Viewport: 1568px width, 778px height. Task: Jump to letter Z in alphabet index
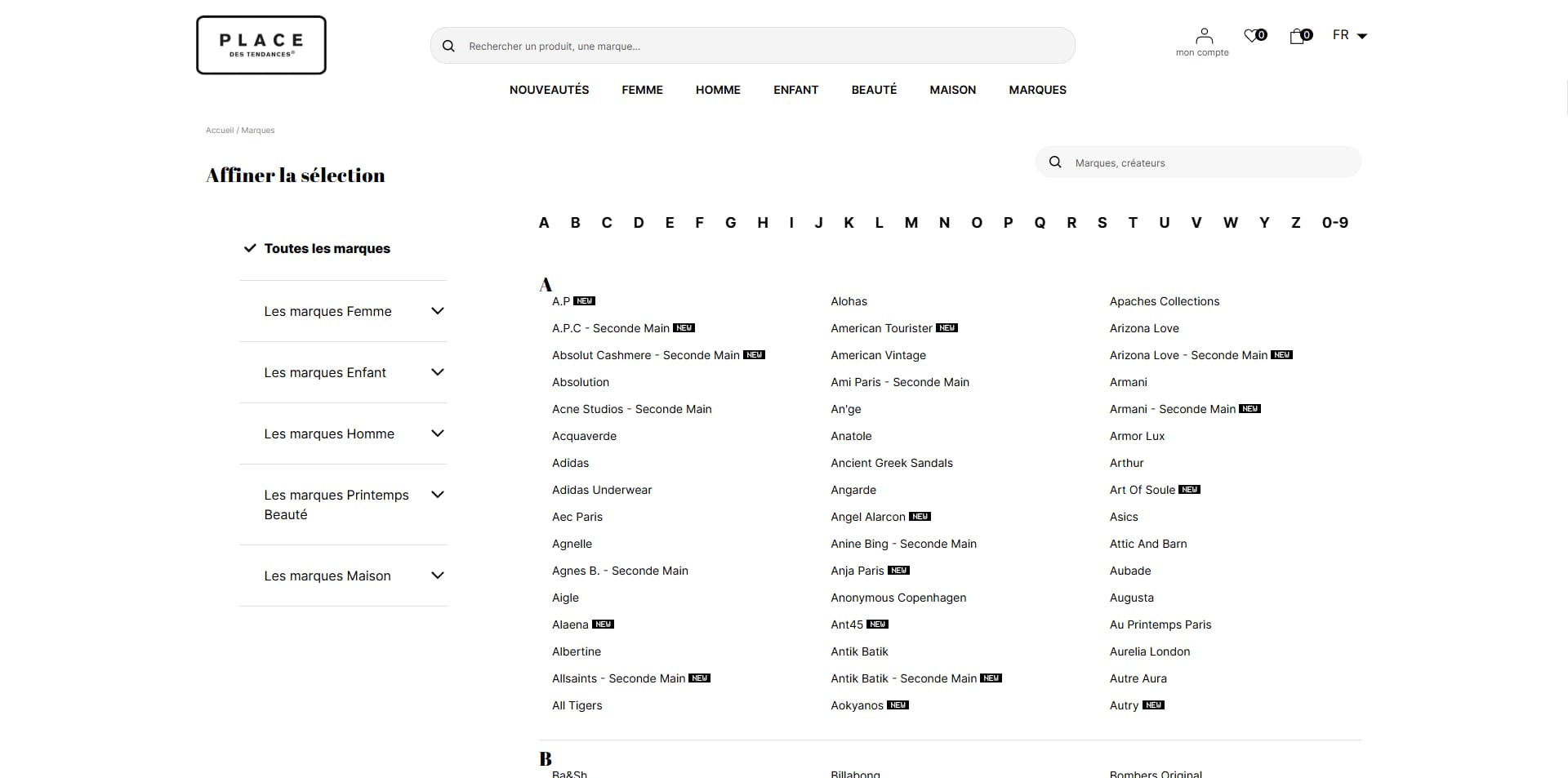[x=1295, y=222]
